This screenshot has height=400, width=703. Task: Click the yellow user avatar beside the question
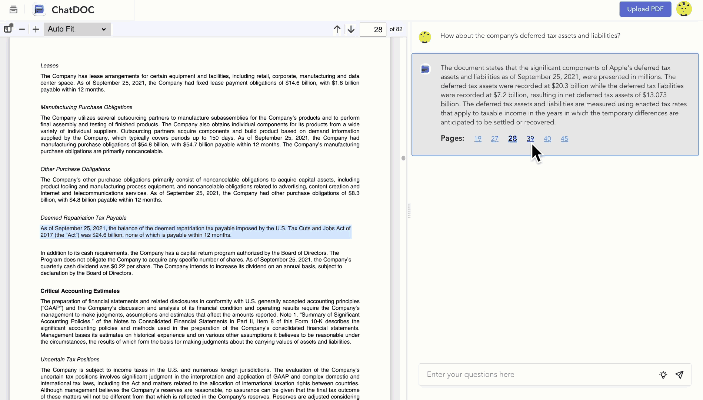[425, 37]
